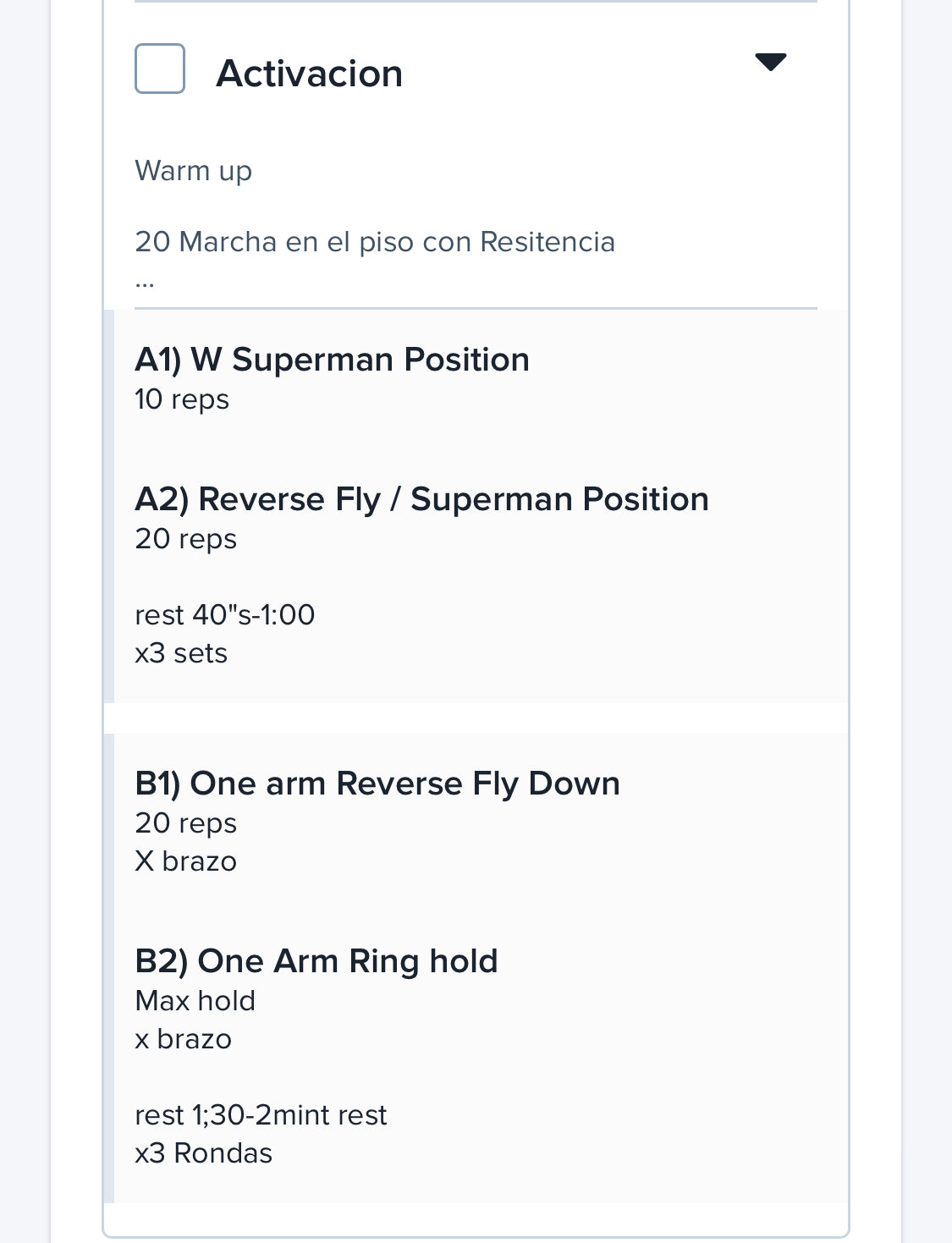Open A1) W Superman Position exercise
This screenshot has height=1243, width=952.
click(333, 360)
